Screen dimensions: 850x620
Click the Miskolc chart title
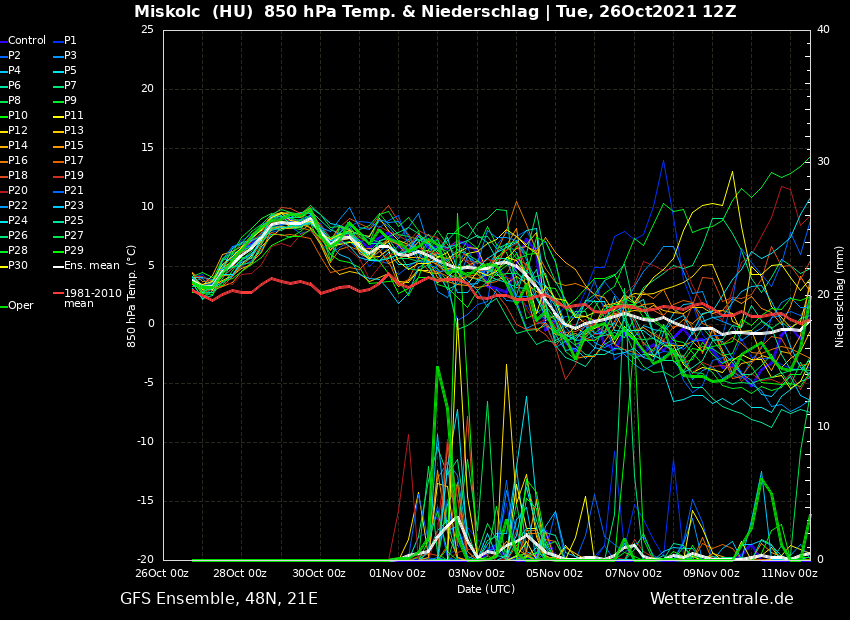[435, 12]
